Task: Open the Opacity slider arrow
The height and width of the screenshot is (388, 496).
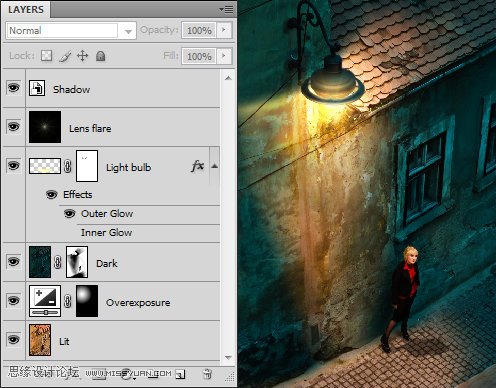Action: 224,30
